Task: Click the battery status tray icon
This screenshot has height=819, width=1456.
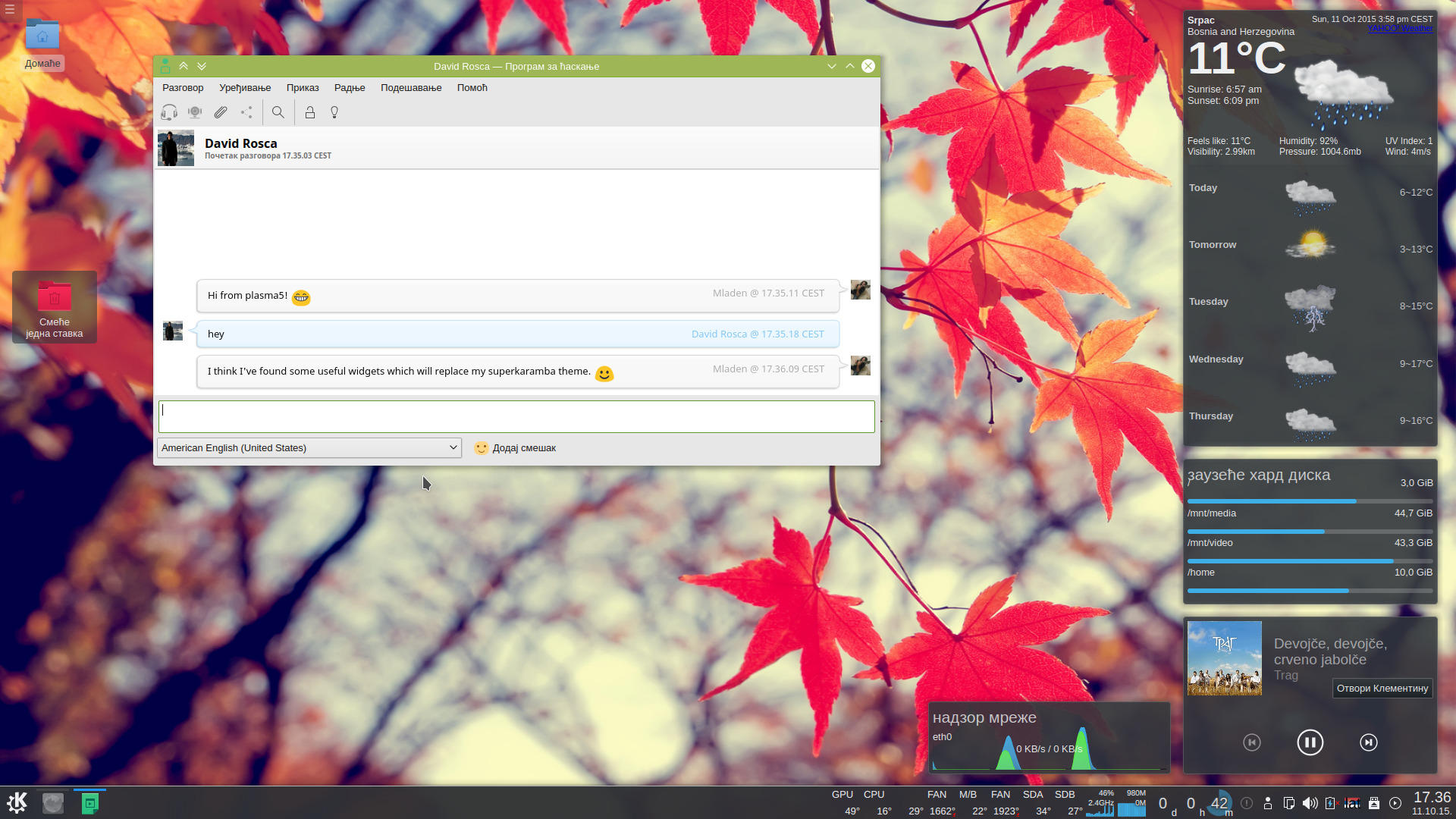Action: point(1330,803)
